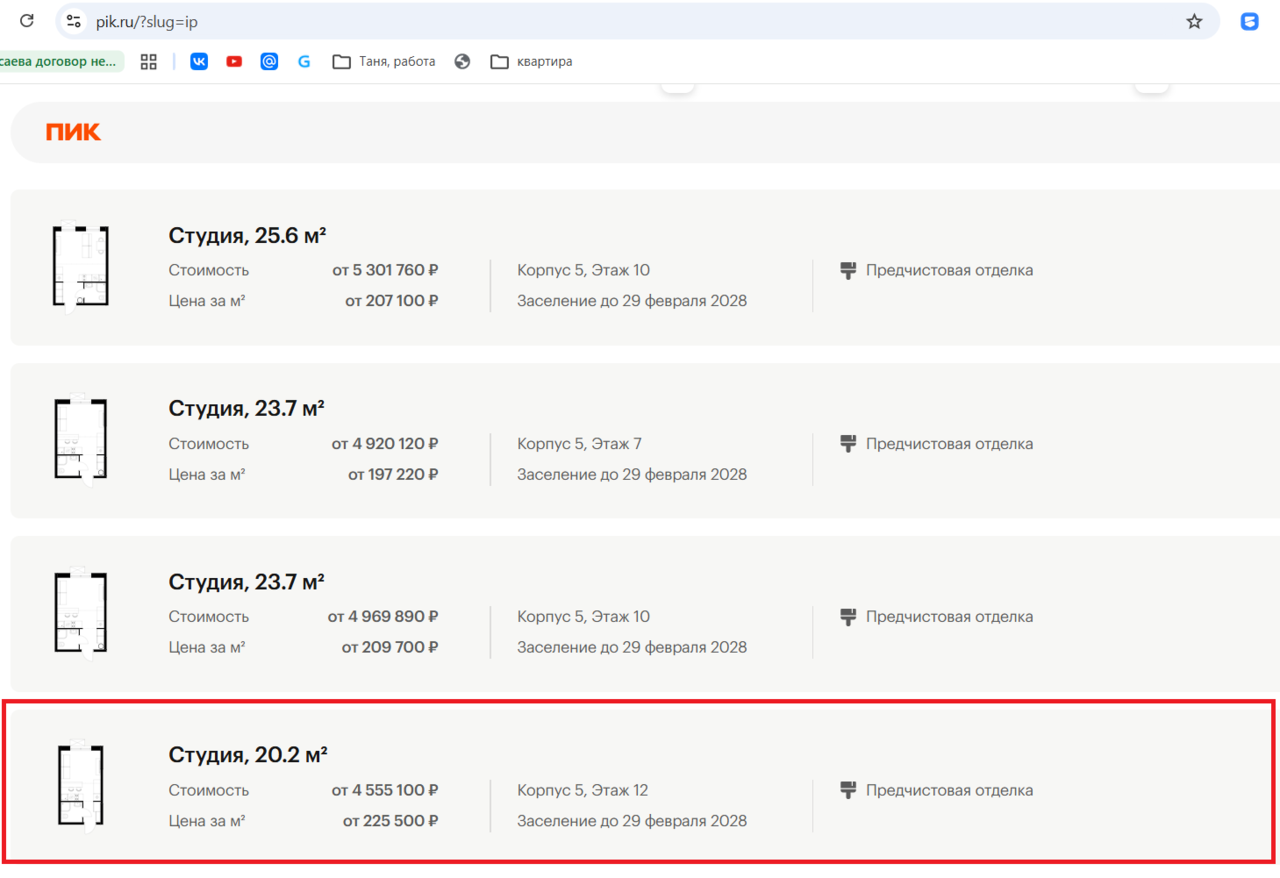The height and width of the screenshot is (878, 1280).
Task: Select the per-meter price "от 197 220 ₽"
Action: pyautogui.click(x=393, y=475)
